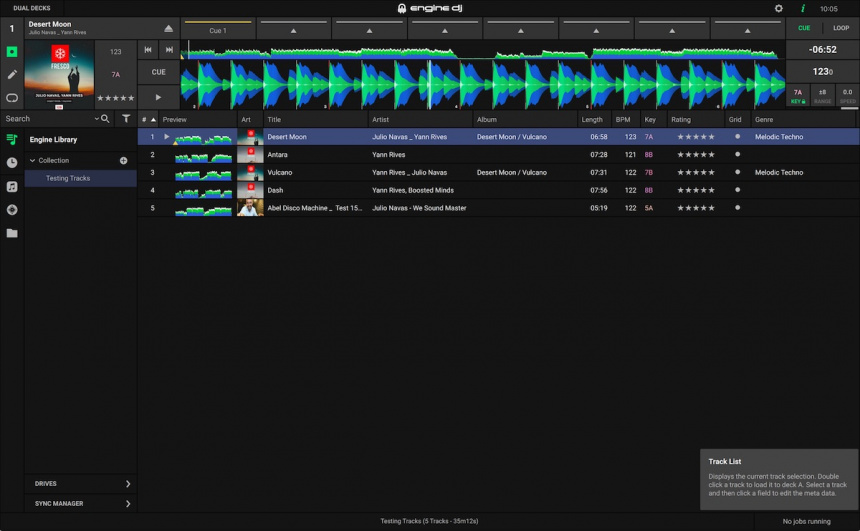Set deck star rating under 7A

click(115, 98)
